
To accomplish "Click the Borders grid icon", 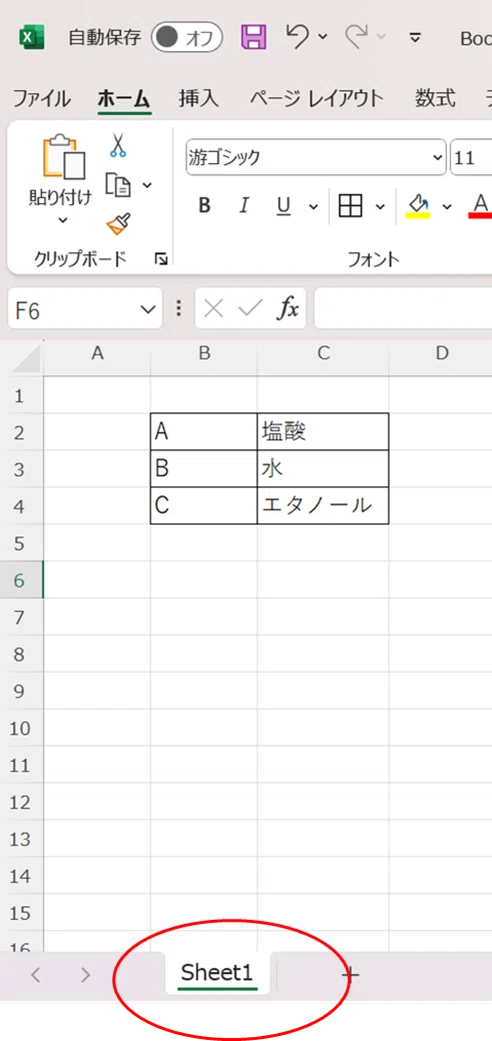I will [351, 206].
